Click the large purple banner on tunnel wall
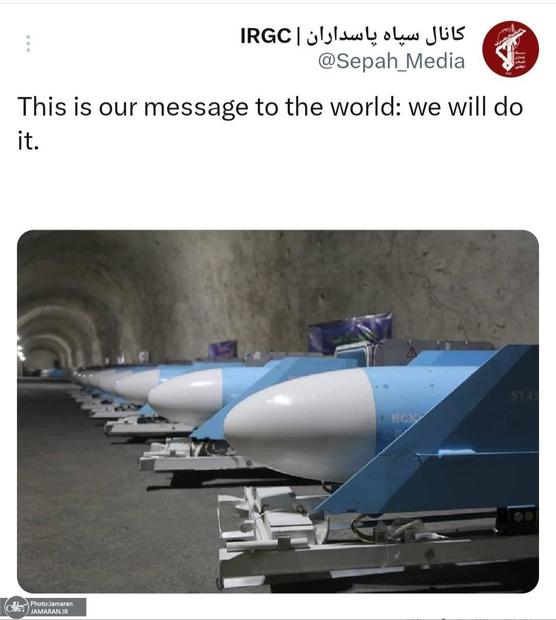Screen dimensions: 556x620 (350, 333)
